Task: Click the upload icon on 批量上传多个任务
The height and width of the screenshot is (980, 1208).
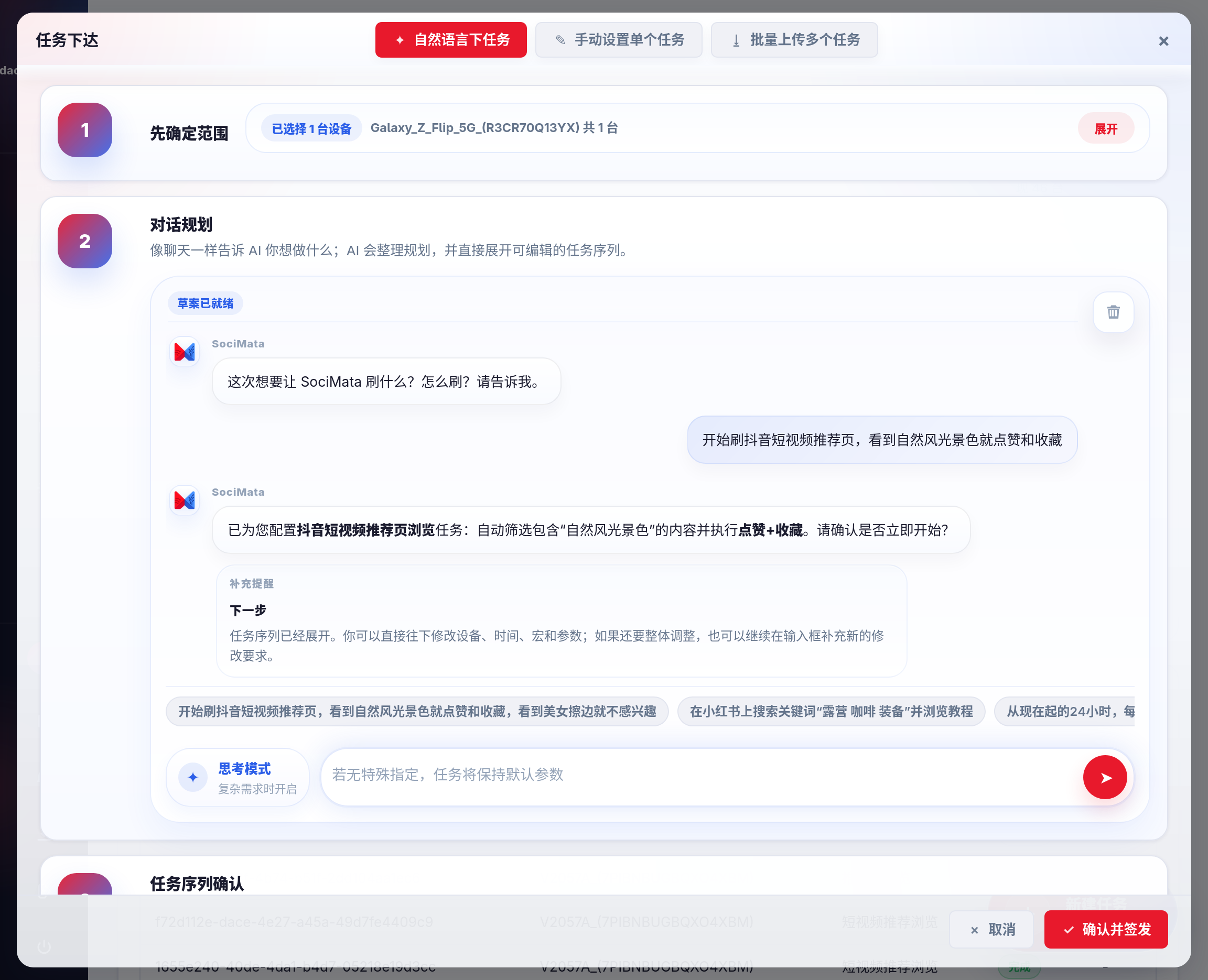Action: [736, 40]
